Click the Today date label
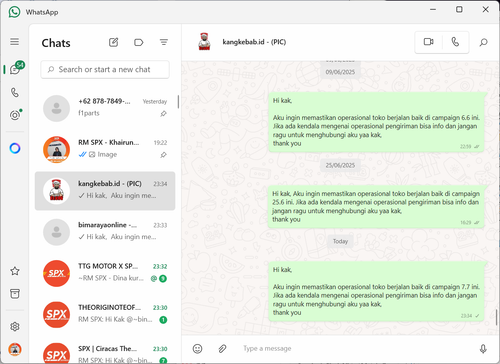This screenshot has height=364, width=500. click(x=340, y=241)
